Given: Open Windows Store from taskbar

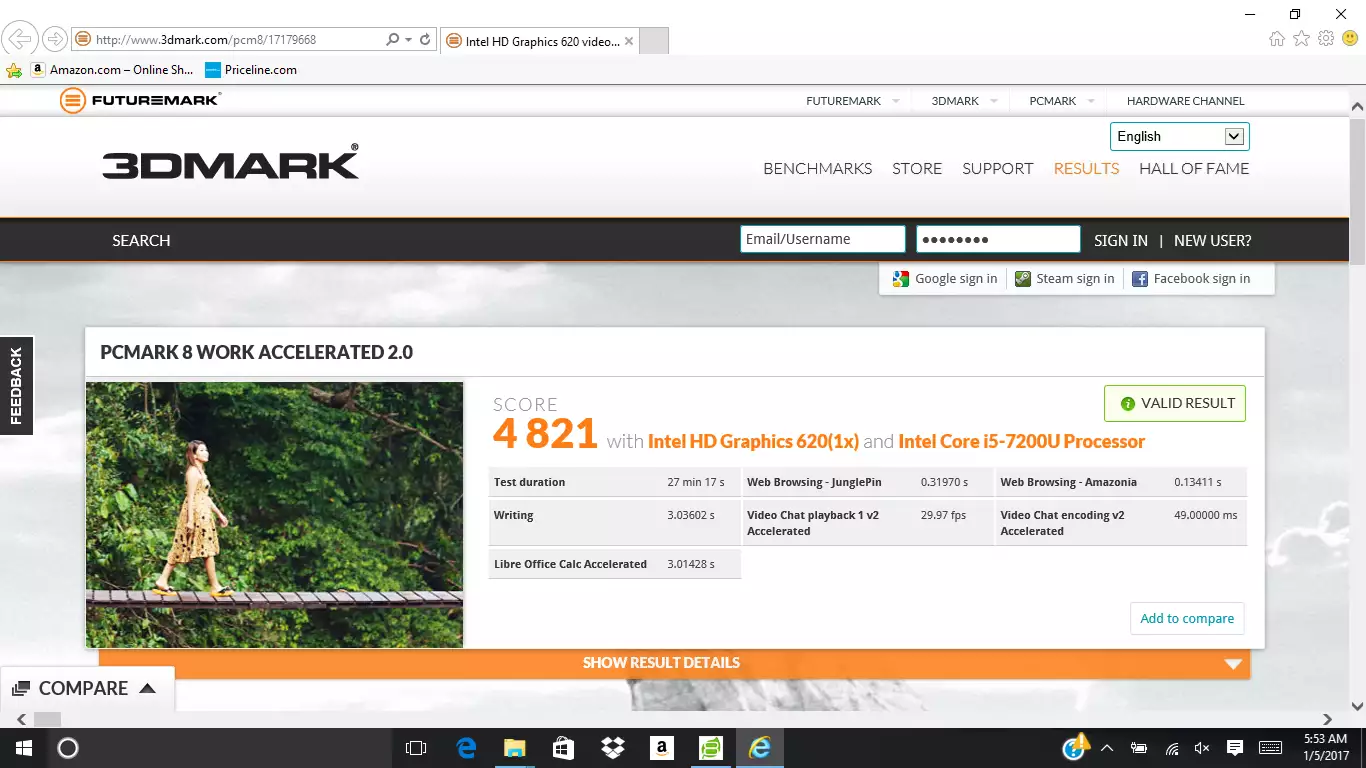Looking at the screenshot, I should coord(563,748).
